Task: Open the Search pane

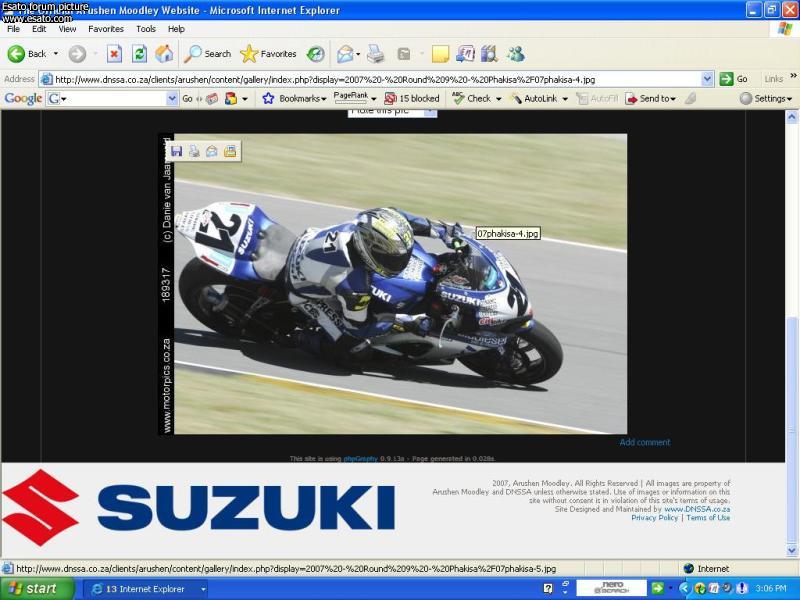Action: [208, 54]
